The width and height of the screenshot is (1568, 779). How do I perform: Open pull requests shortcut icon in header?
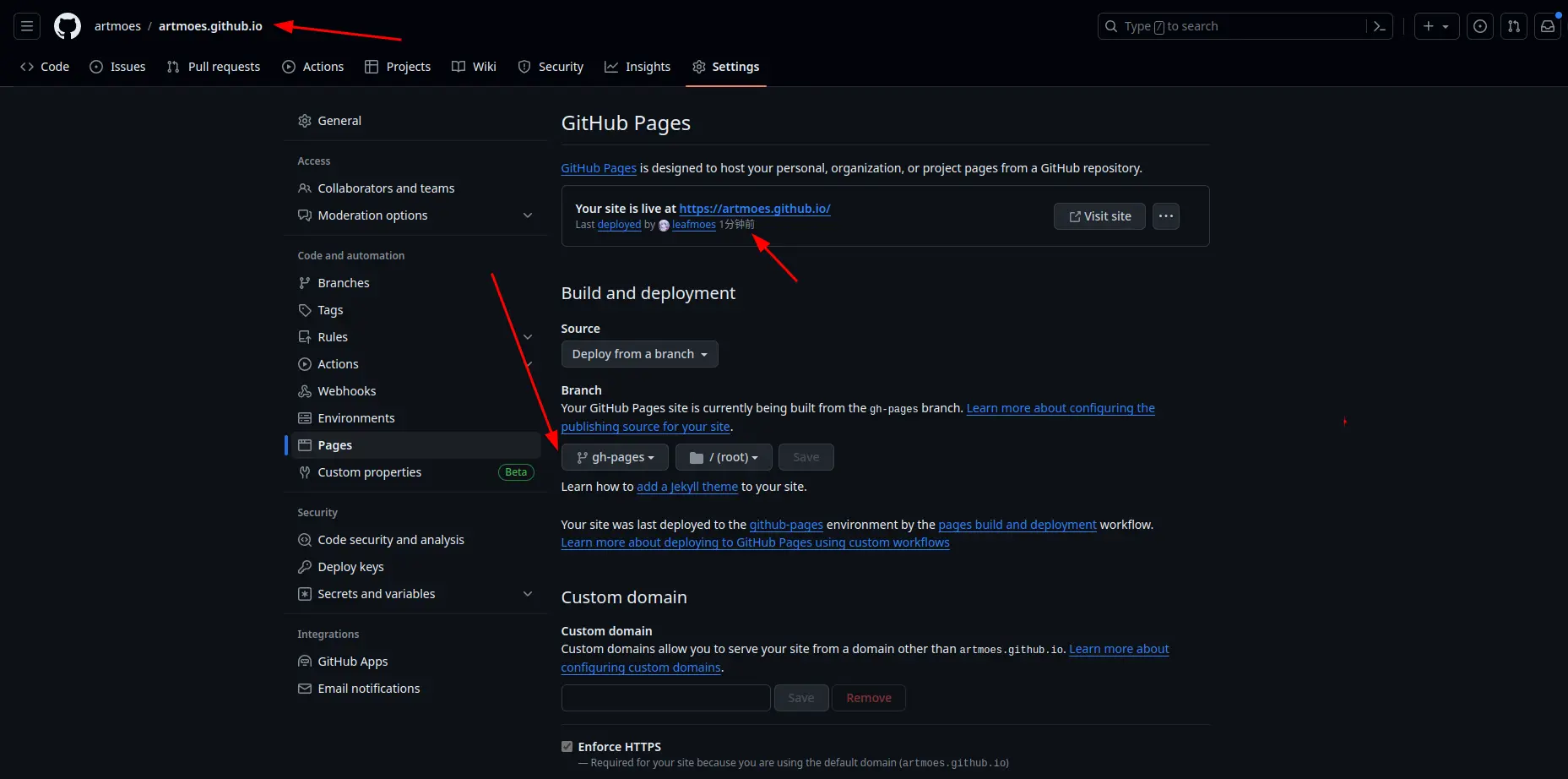(x=1514, y=26)
